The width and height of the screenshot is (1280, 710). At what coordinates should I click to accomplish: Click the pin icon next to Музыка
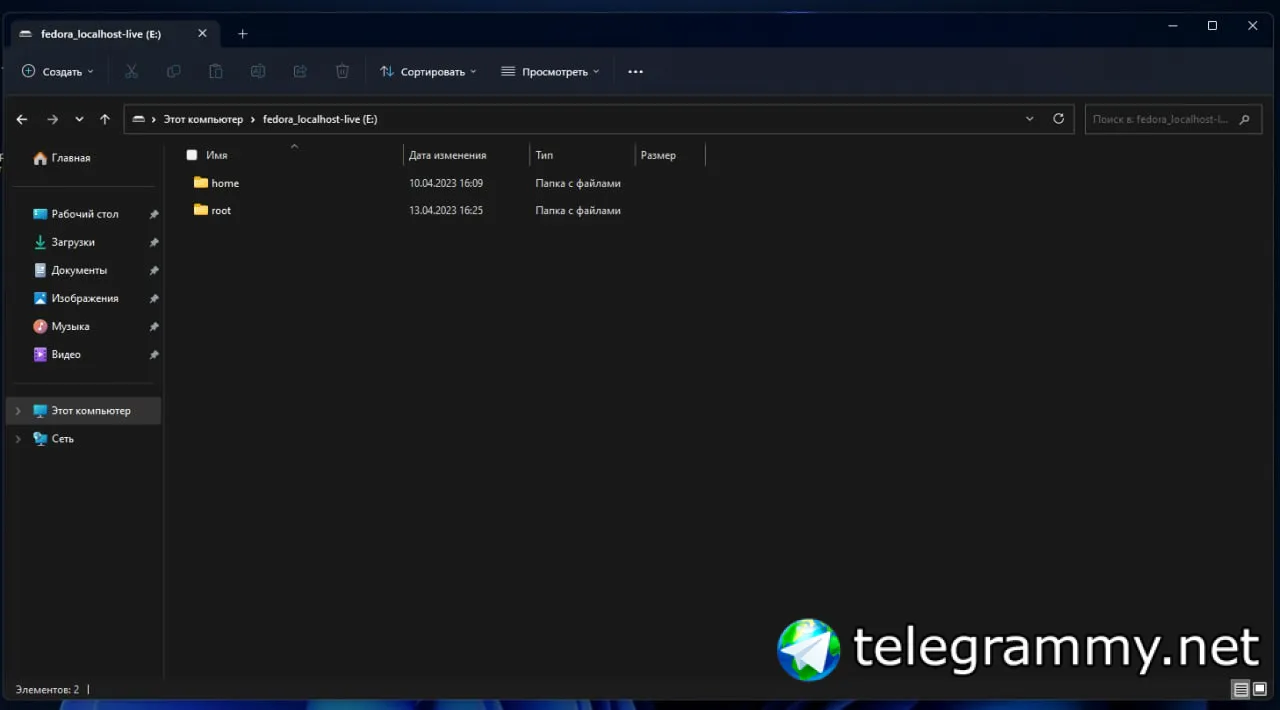click(154, 326)
